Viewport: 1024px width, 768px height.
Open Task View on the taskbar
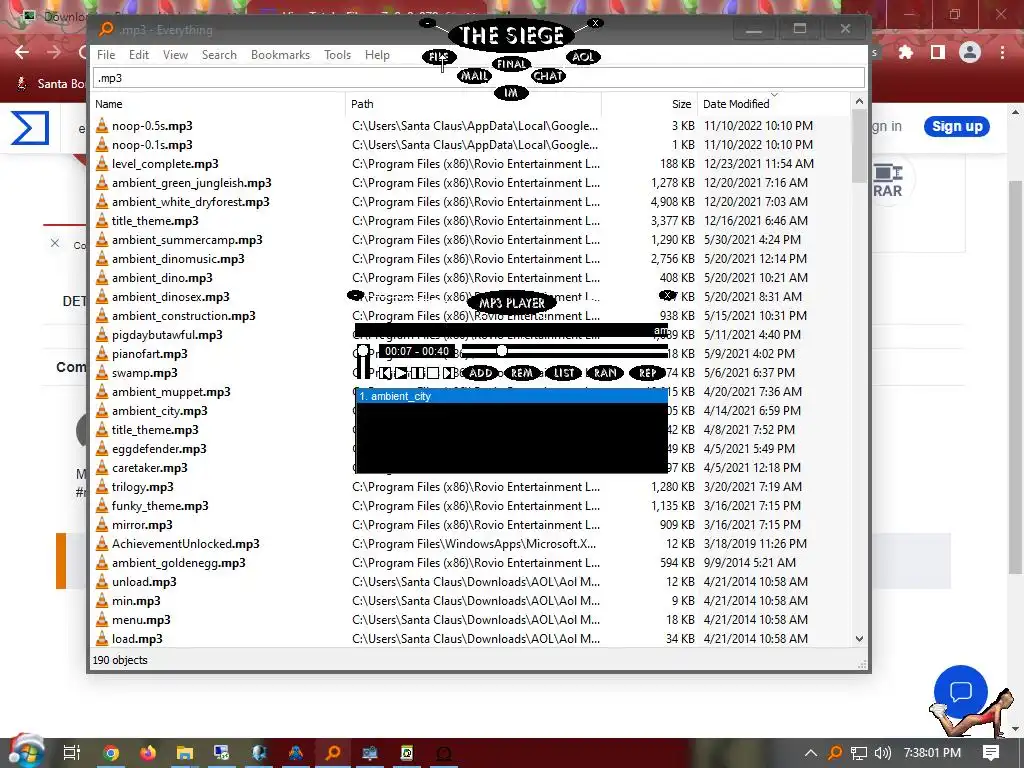pos(72,753)
